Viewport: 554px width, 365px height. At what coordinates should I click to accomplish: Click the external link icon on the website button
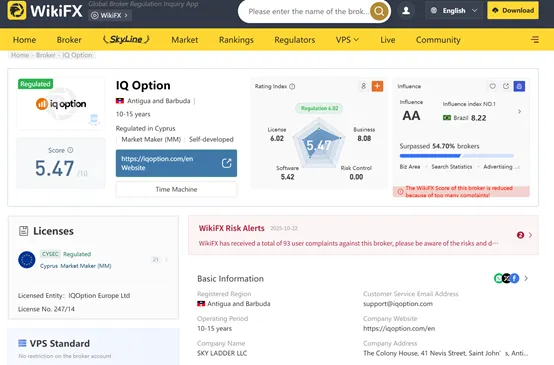click(x=226, y=163)
